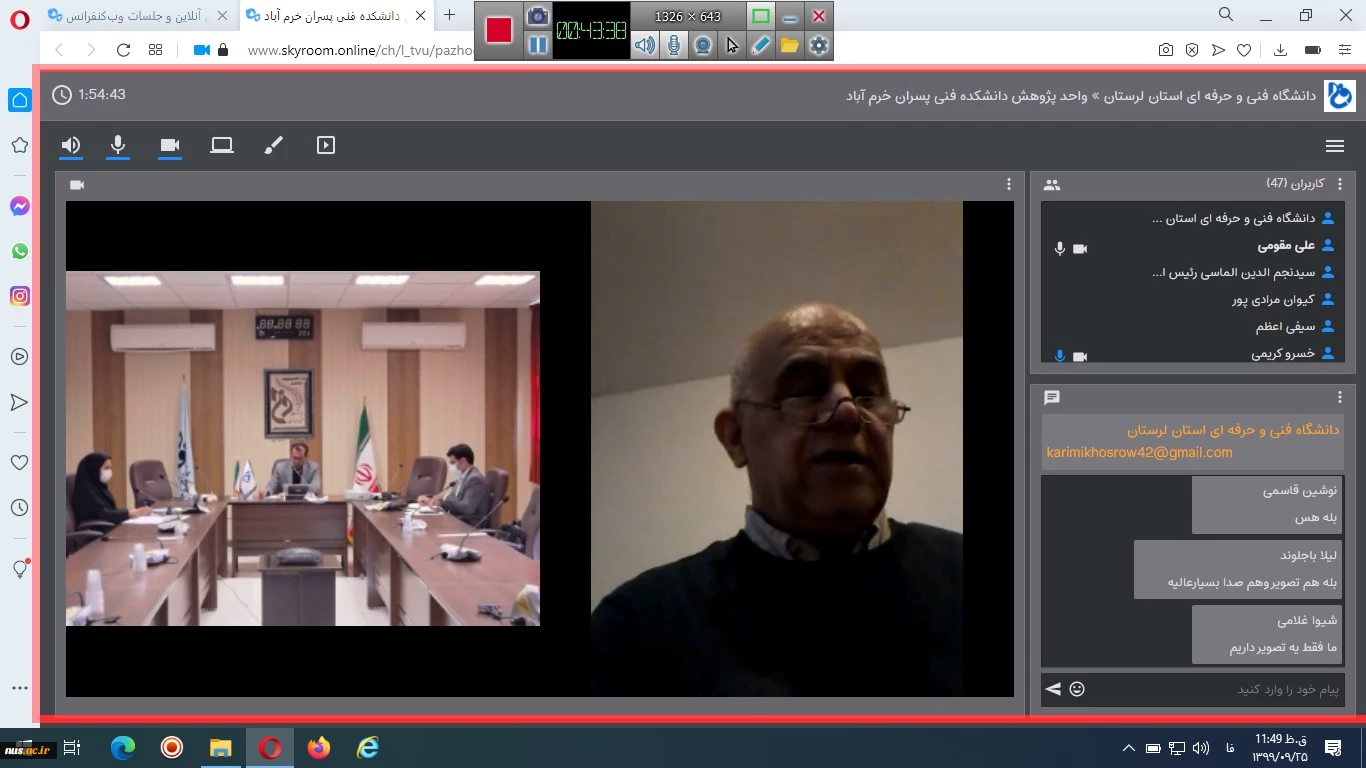Open the recorder settings gear icon
This screenshot has width=1366, height=768.
[x=819, y=45]
